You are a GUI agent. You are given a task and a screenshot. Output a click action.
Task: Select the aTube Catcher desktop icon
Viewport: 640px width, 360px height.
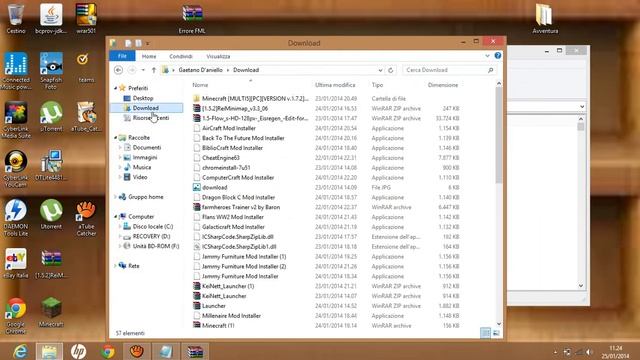coord(86,218)
